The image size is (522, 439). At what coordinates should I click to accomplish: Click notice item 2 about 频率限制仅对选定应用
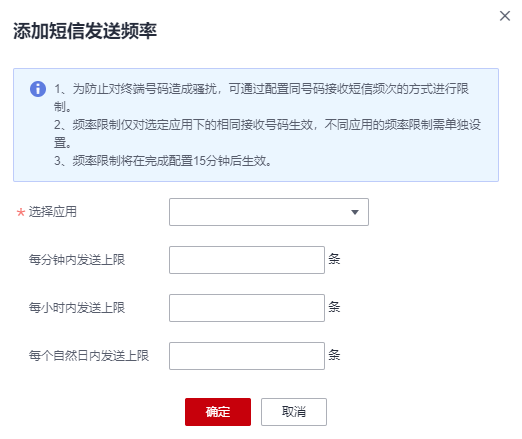[267, 134]
